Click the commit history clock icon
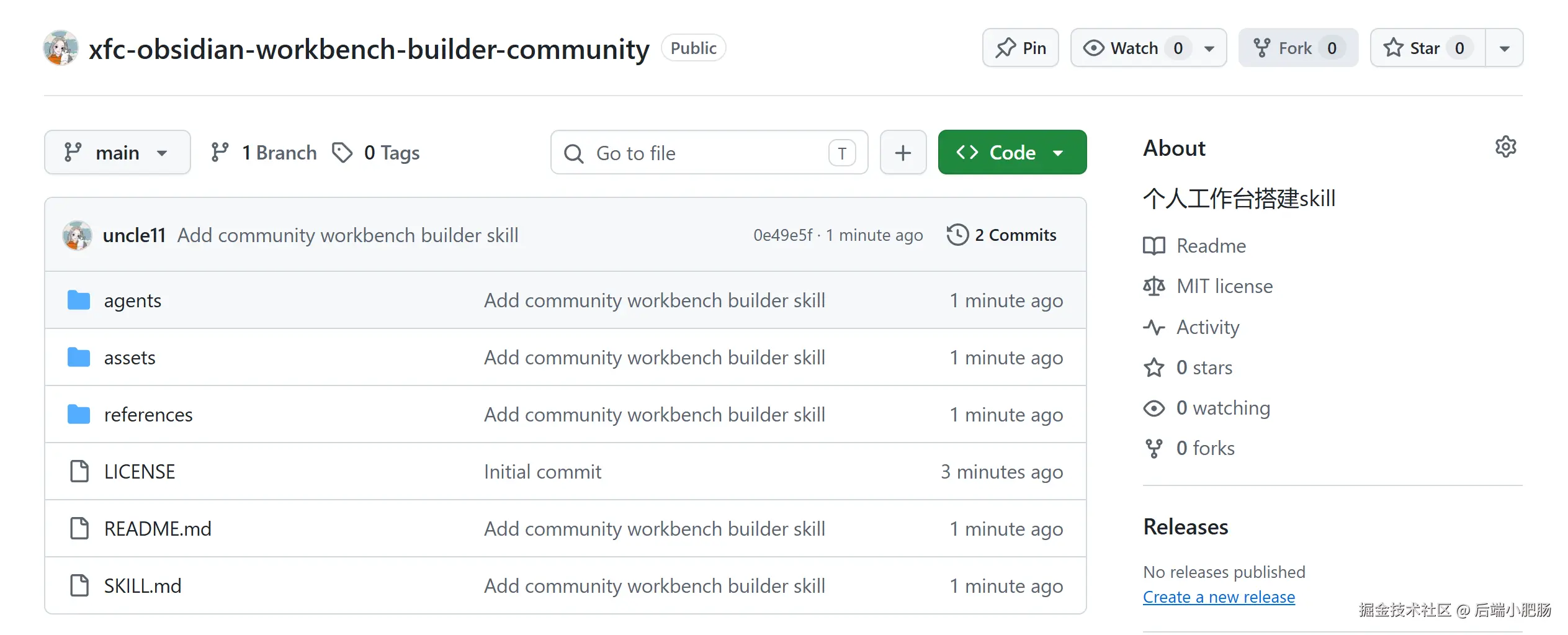 click(x=957, y=235)
